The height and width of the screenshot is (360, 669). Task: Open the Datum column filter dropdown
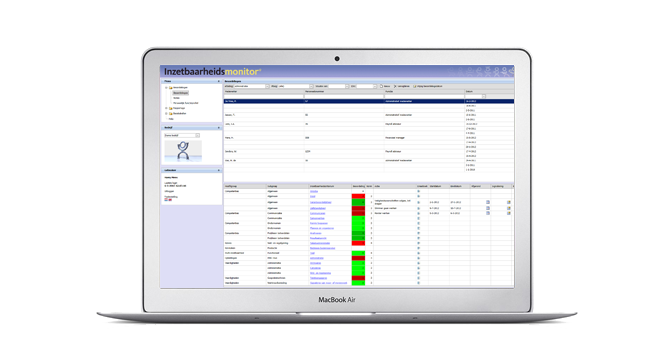[x=483, y=96]
